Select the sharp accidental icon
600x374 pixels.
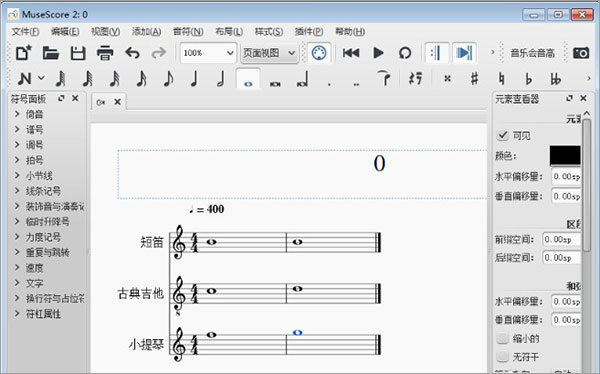point(474,79)
